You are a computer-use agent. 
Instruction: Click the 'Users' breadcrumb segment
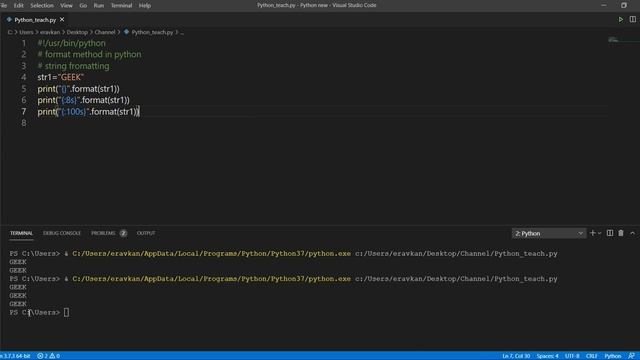tap(26, 32)
